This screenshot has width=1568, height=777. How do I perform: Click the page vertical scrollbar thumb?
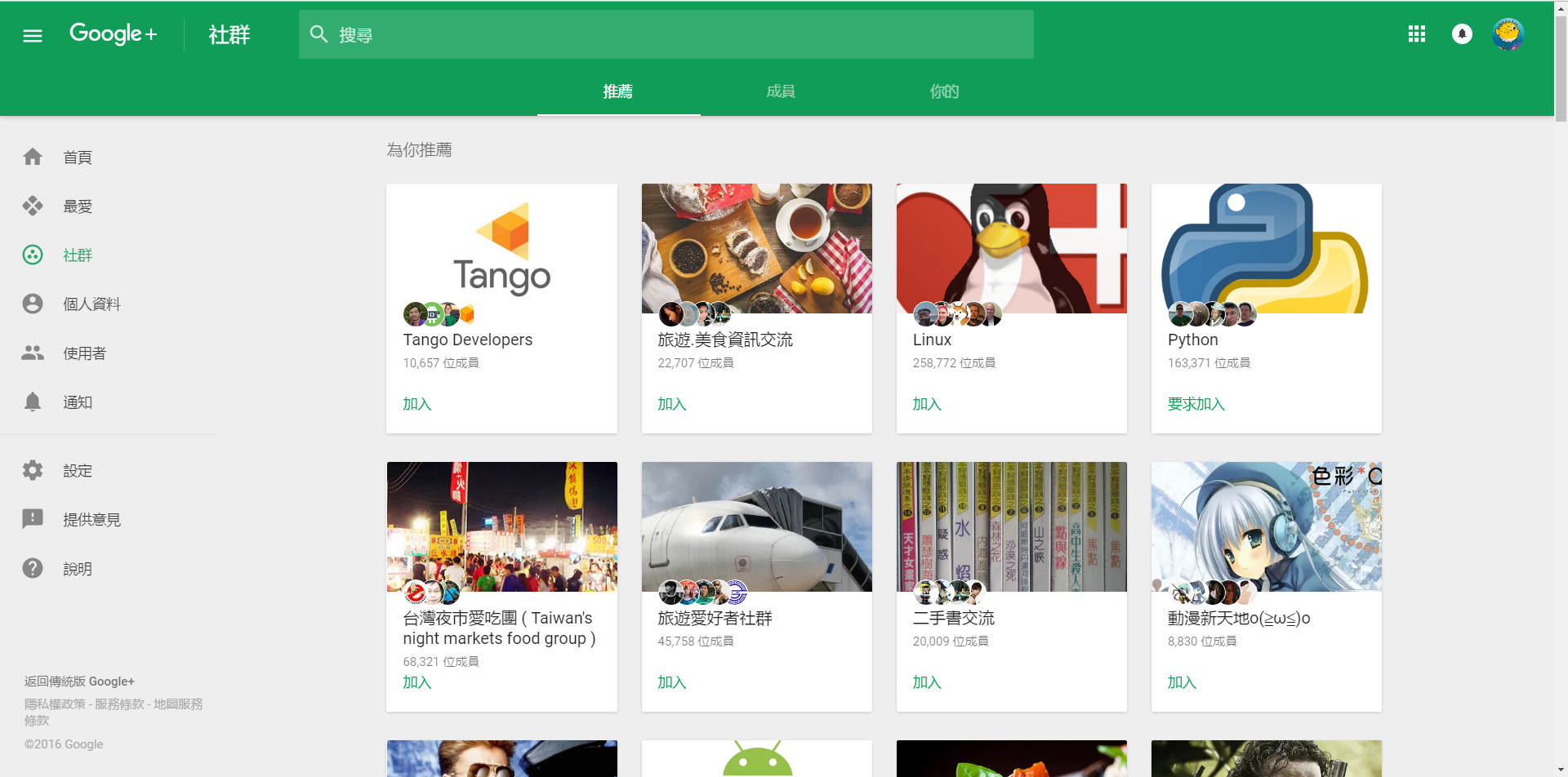[1561, 69]
